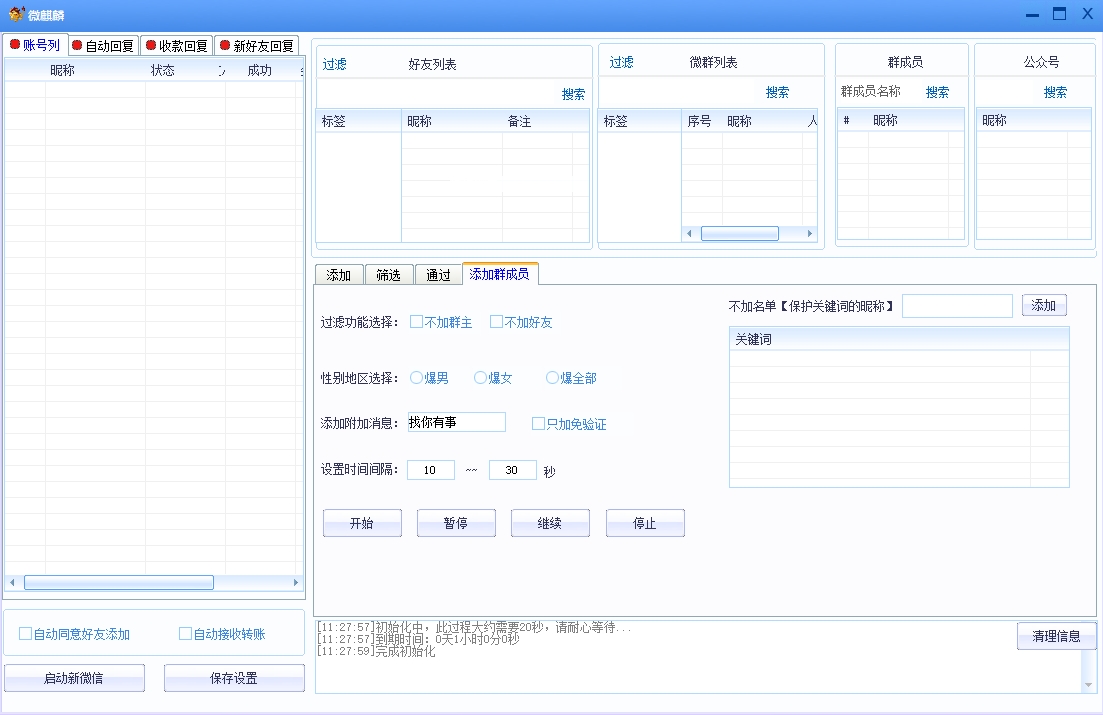Tick the 不加好友 checkbox
The height and width of the screenshot is (715, 1103).
coord(496,322)
